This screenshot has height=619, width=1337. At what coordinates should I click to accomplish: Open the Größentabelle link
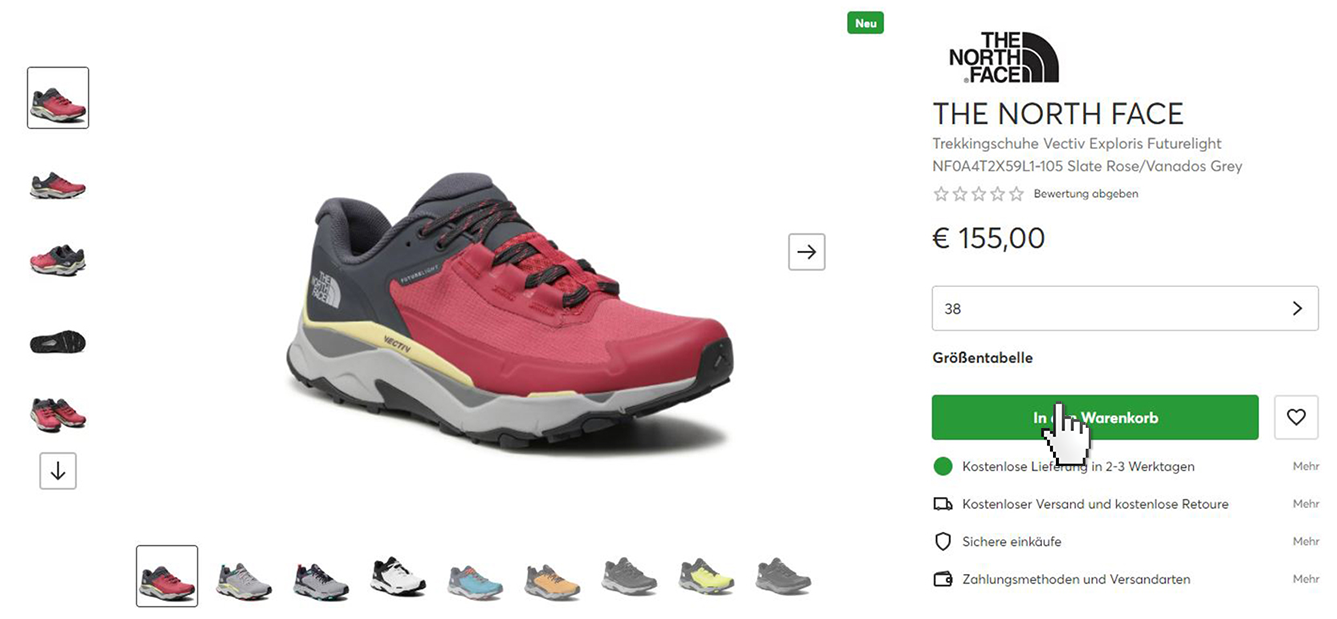tap(982, 358)
